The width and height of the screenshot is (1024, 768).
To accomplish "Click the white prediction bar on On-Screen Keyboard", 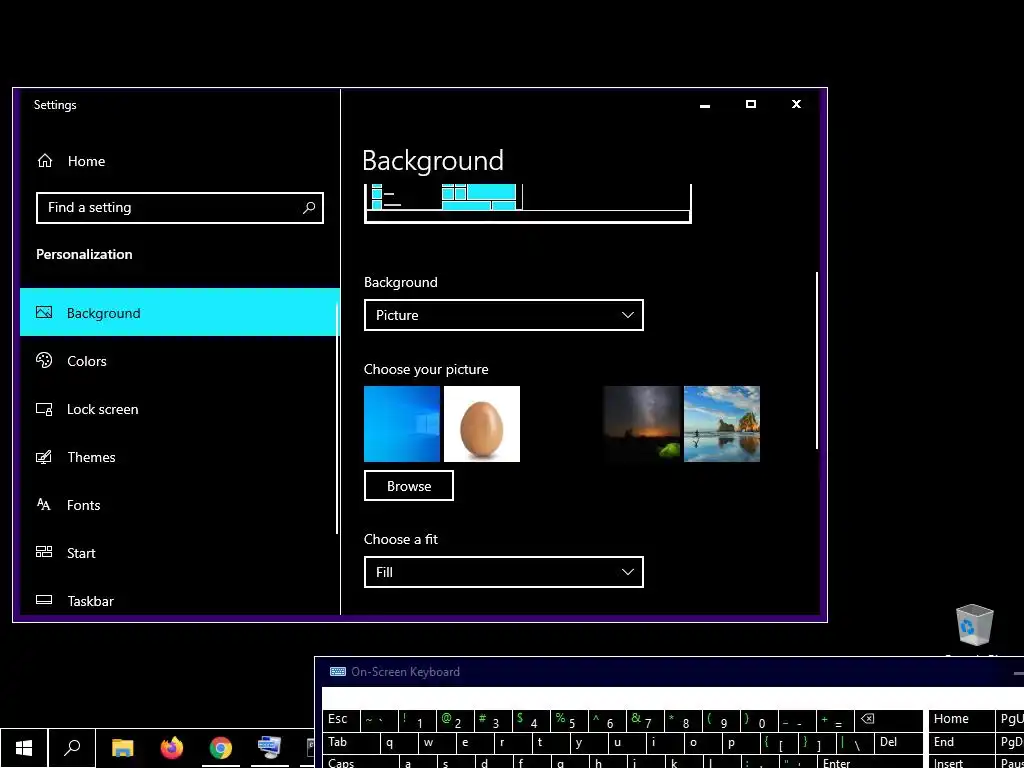I will [673, 697].
